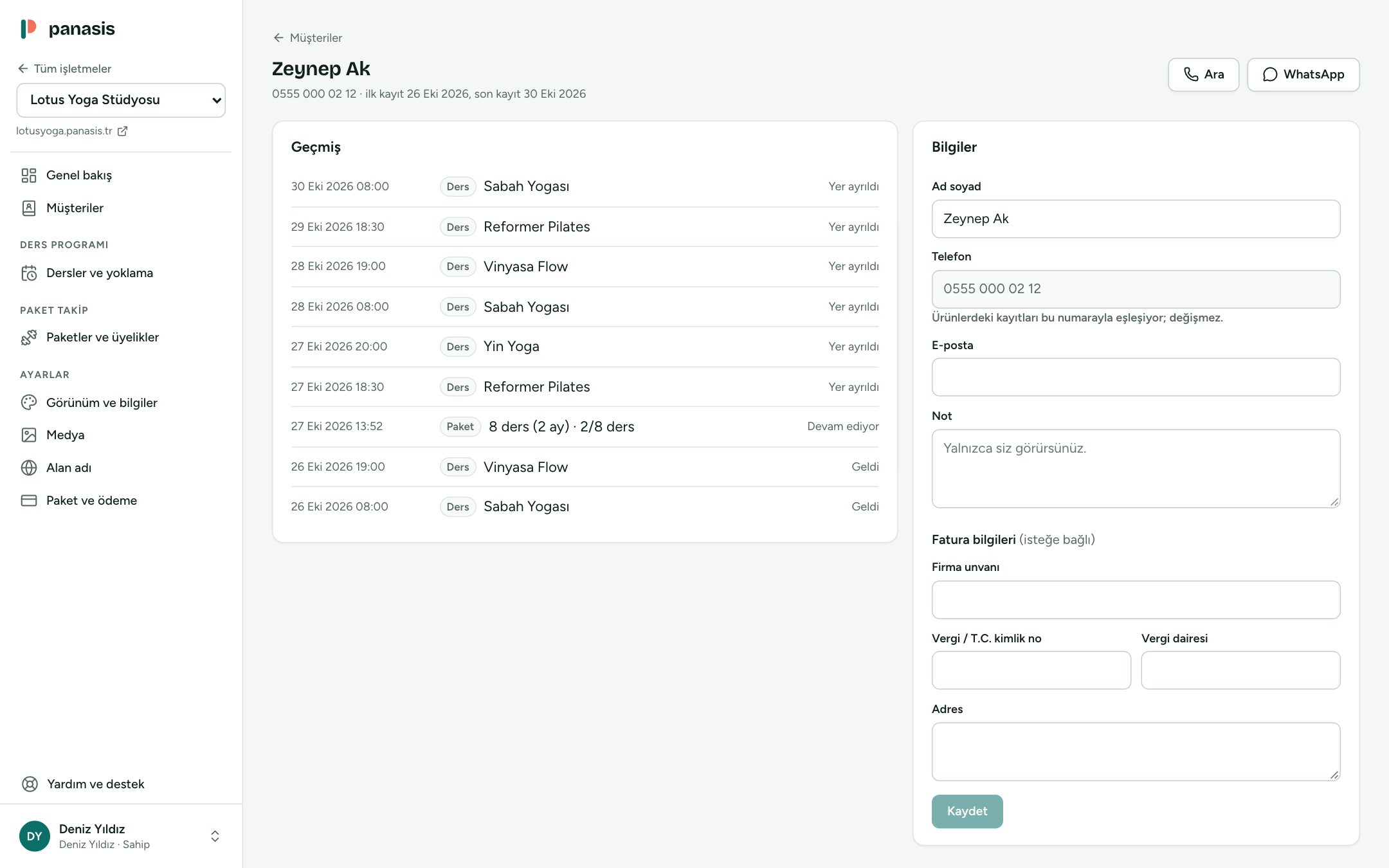Click 'Devam ediyor' status text
Image resolution: width=1389 pixels, height=868 pixels.
coord(842,426)
